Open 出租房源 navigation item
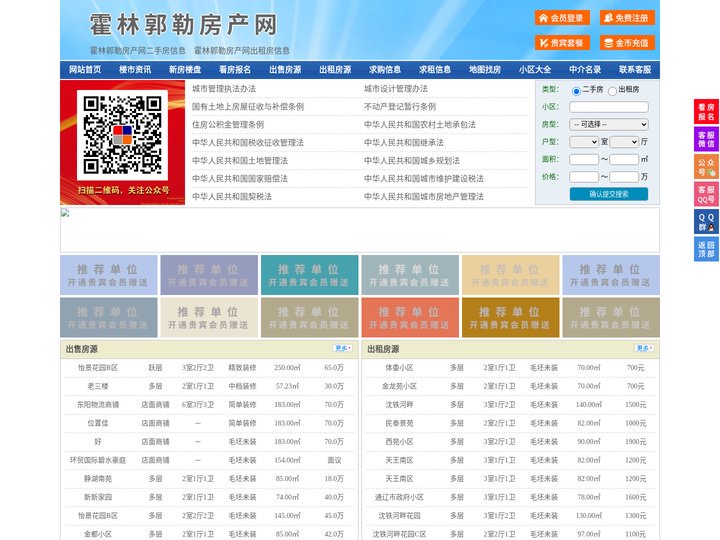The height and width of the screenshot is (540, 720). 335,70
